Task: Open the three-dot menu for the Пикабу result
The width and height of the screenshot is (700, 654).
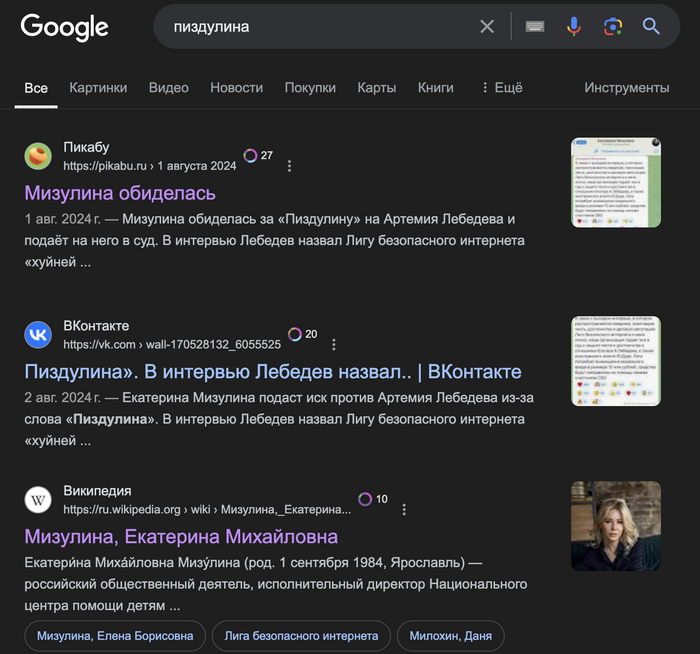Action: coord(290,166)
